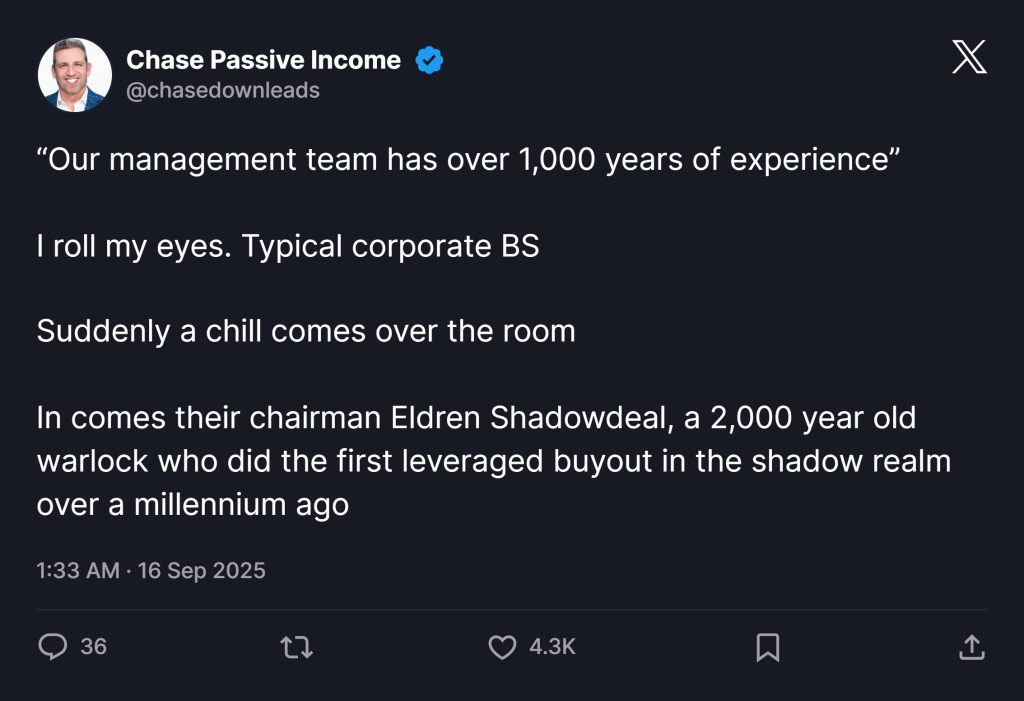The width and height of the screenshot is (1024, 701).
Task: Click the X logo
Action: (968, 58)
